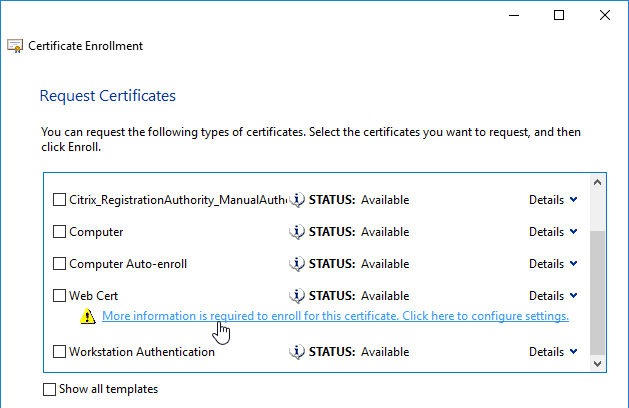Click the Certificate Enrollment title icon

[15, 46]
